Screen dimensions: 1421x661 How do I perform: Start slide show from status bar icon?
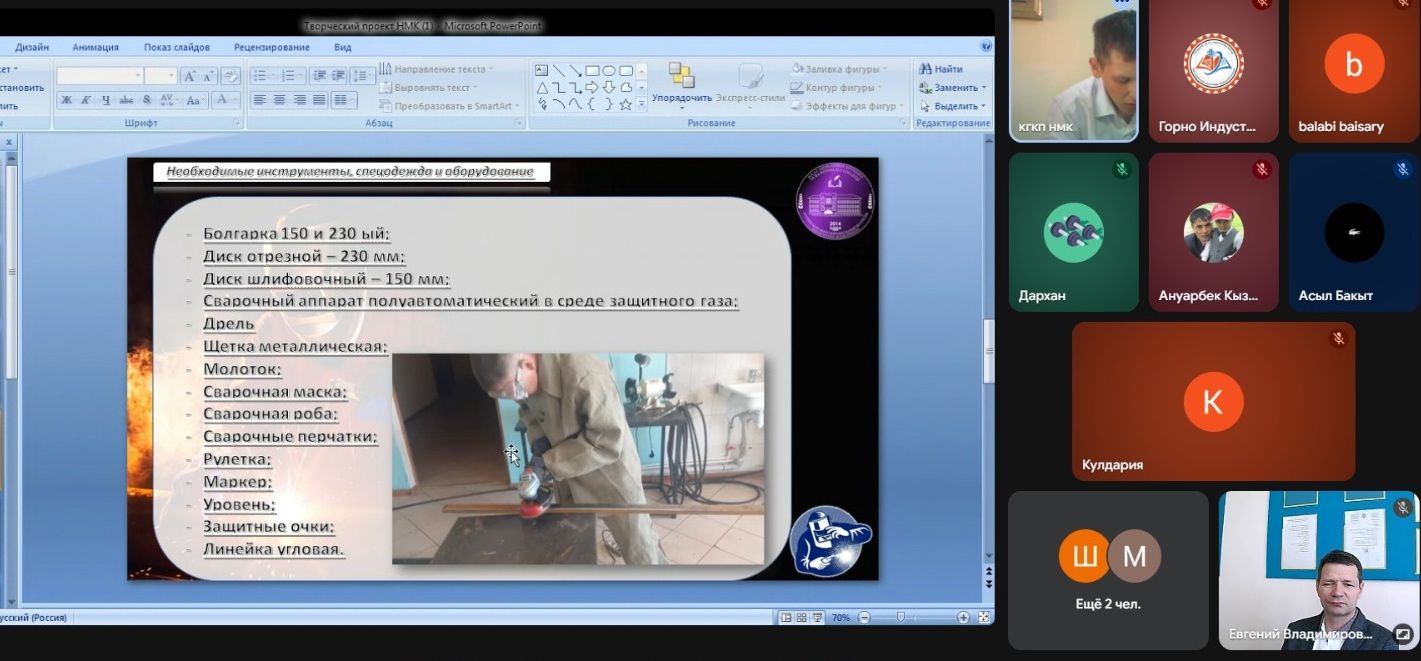[x=817, y=618]
